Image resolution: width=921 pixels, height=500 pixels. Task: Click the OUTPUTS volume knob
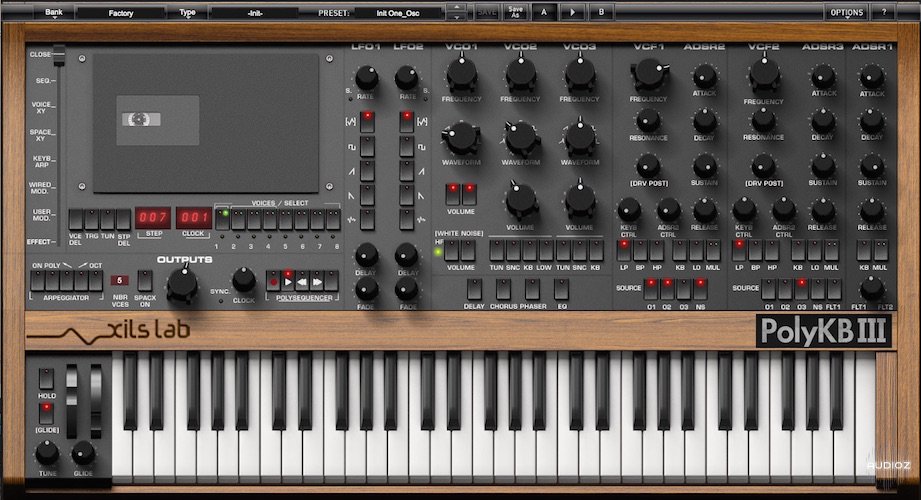coord(183,284)
